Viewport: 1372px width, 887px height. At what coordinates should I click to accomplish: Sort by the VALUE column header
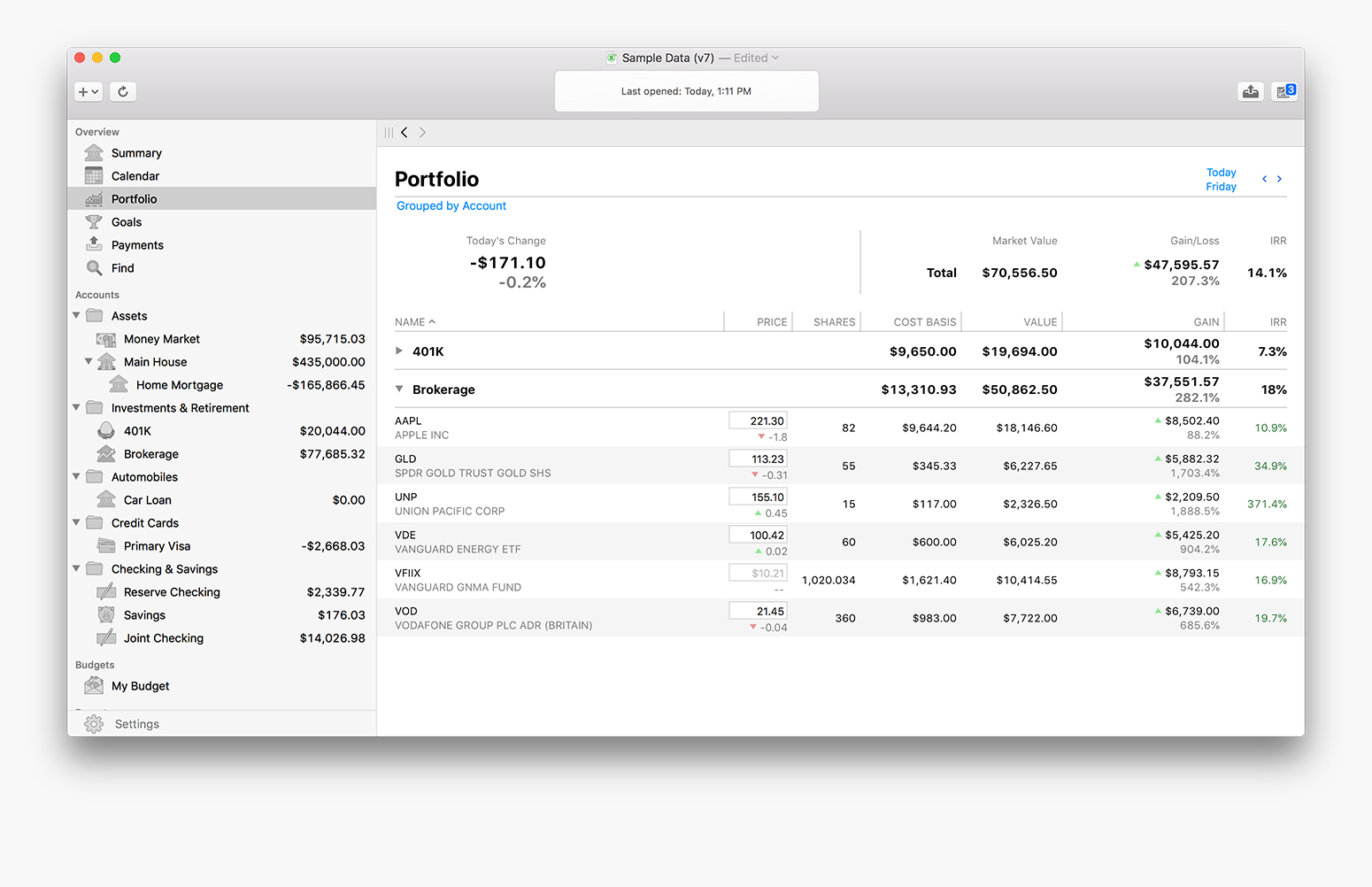point(1040,322)
